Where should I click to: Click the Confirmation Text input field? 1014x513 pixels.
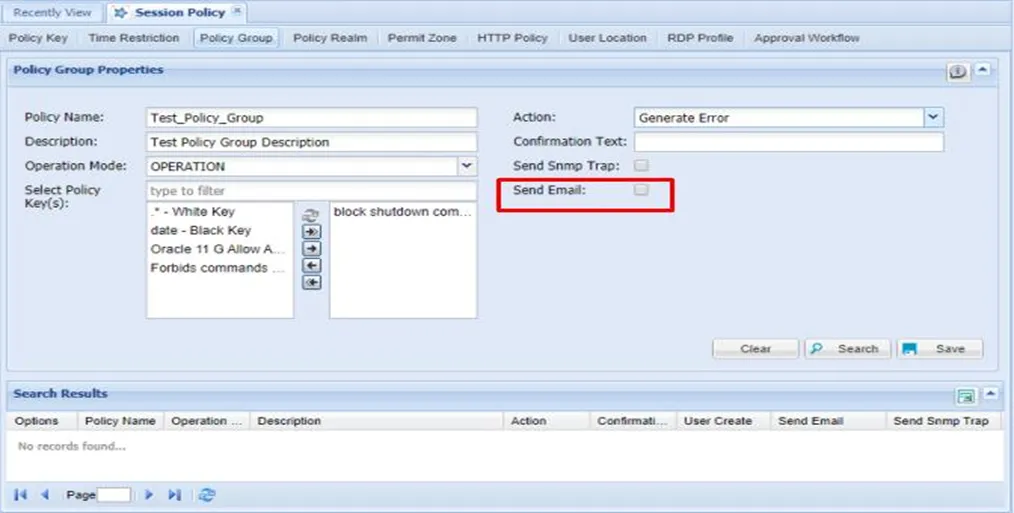click(x=789, y=142)
